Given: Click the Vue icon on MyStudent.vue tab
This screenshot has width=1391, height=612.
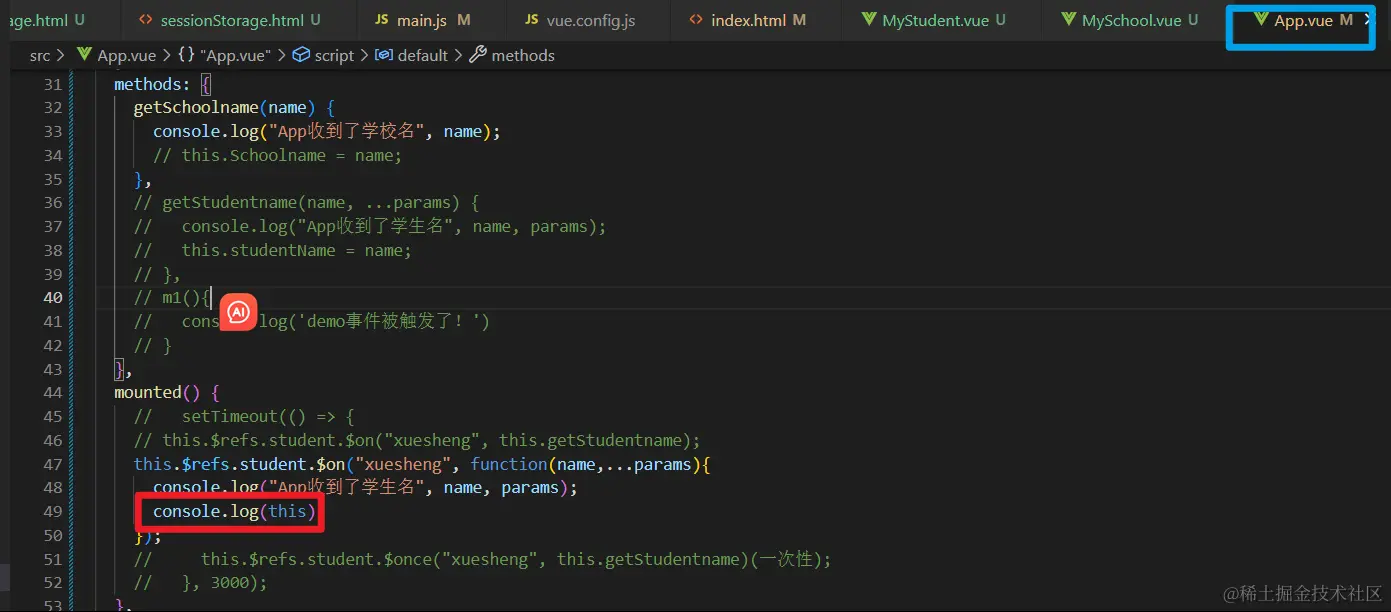Looking at the screenshot, I should [868, 20].
